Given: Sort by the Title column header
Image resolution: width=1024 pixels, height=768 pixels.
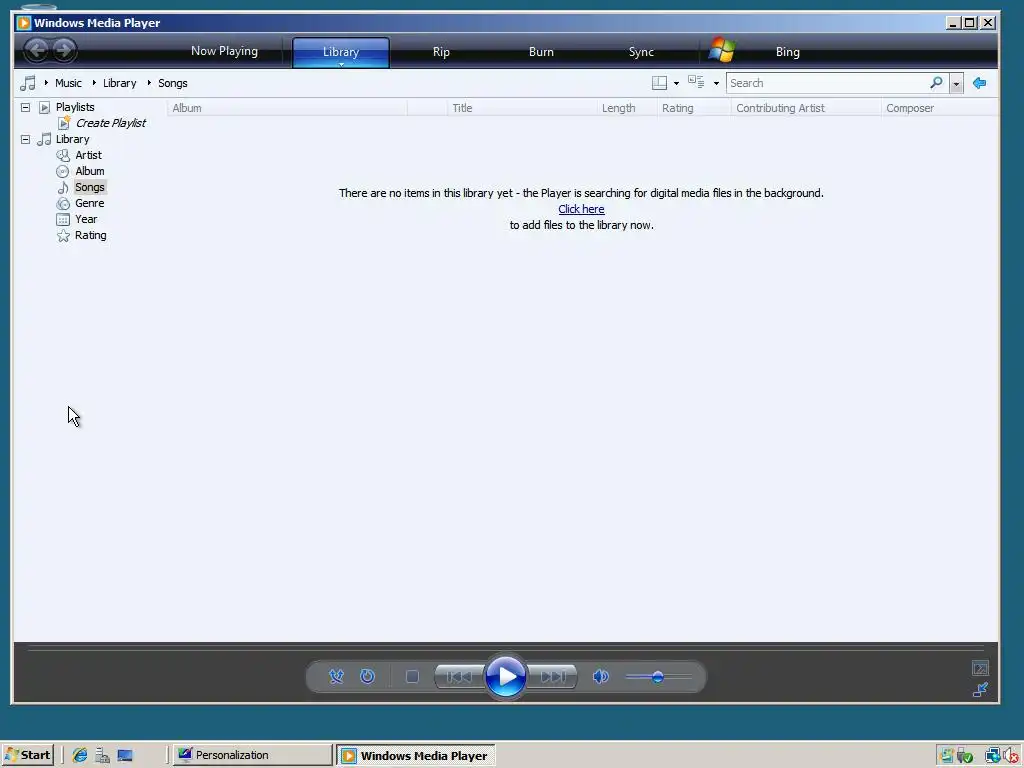Looking at the screenshot, I should point(522,108).
